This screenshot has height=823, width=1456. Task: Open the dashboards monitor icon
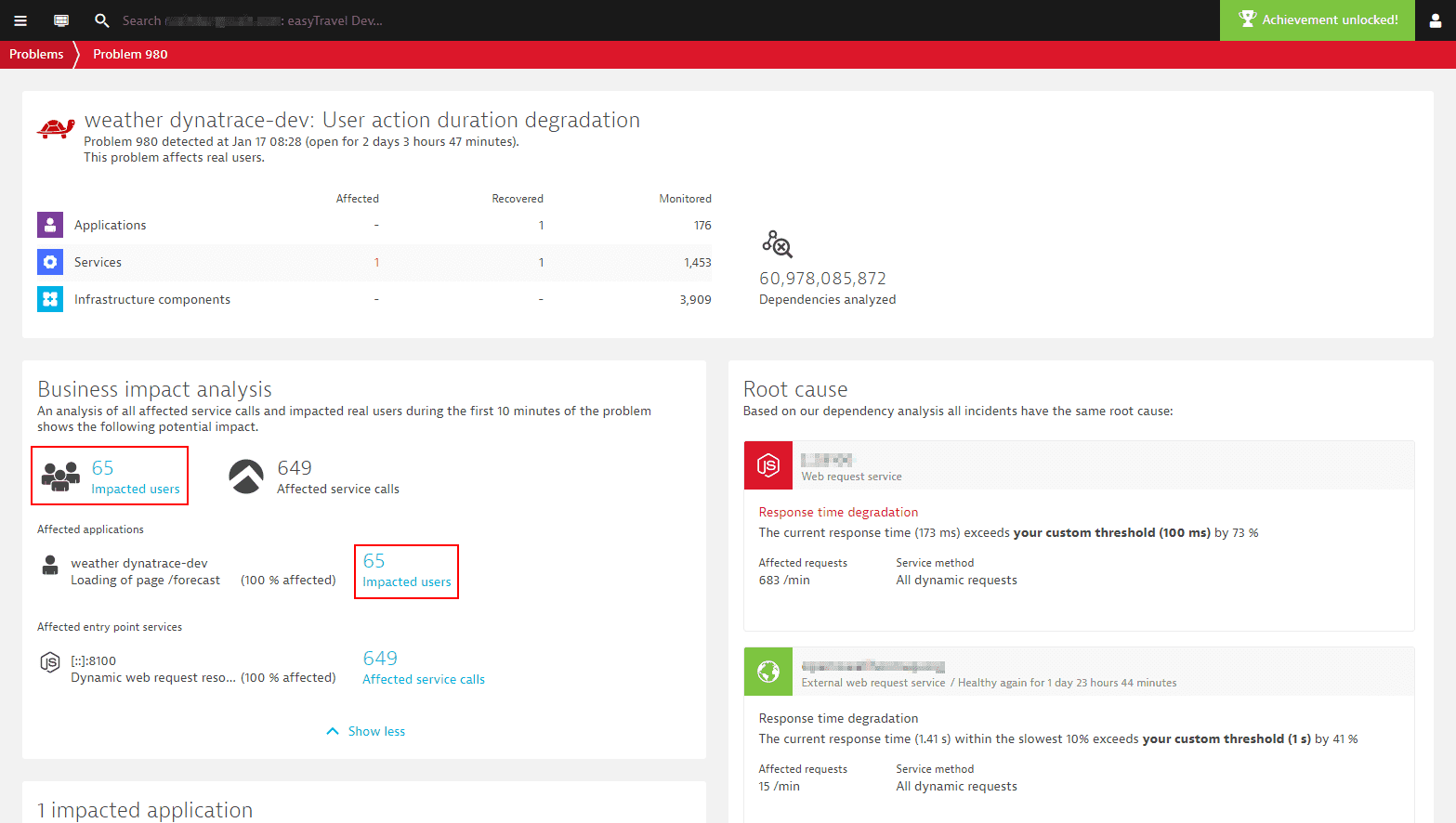click(x=61, y=20)
